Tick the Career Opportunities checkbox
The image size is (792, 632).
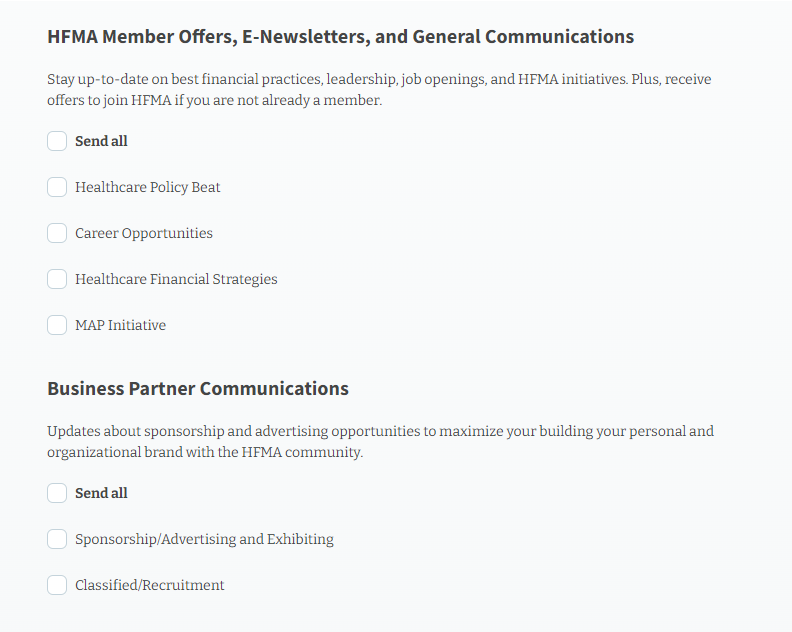57,233
